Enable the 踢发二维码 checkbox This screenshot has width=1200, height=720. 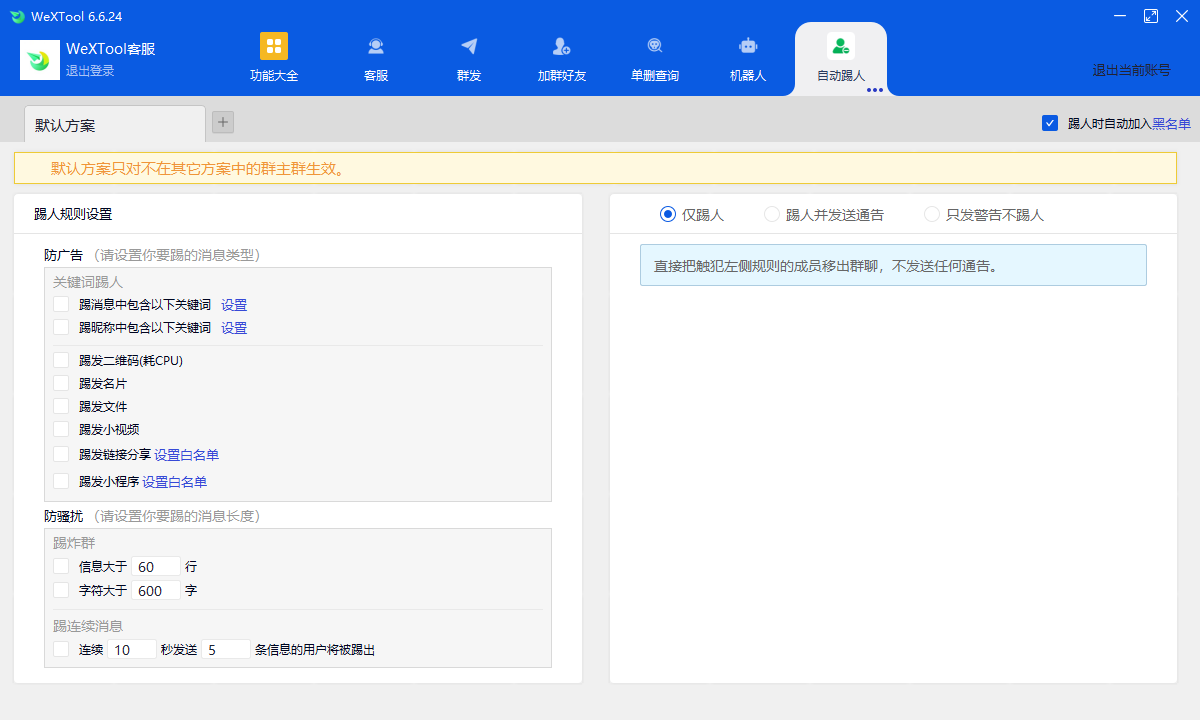click(62, 360)
